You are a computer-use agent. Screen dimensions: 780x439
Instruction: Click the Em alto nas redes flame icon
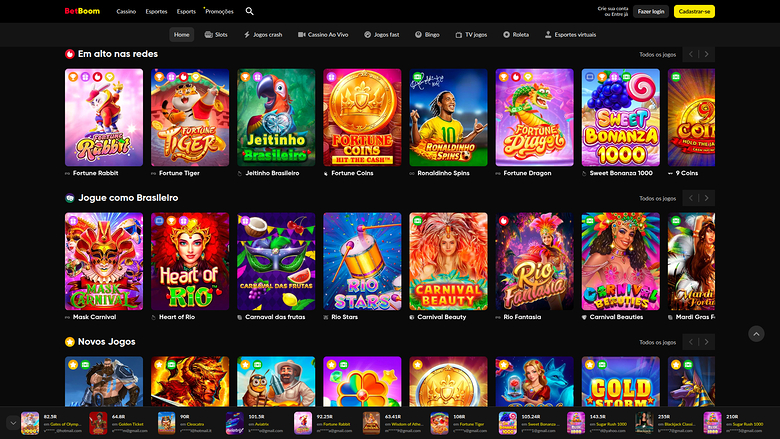[70, 54]
